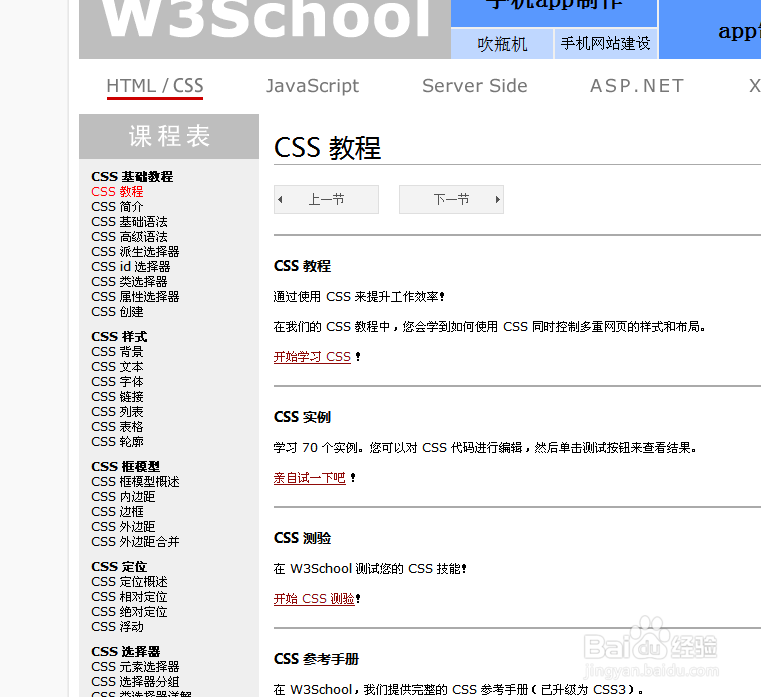The width and height of the screenshot is (761, 697).
Task: Open the HTML / CSS tab
Action: [155, 86]
